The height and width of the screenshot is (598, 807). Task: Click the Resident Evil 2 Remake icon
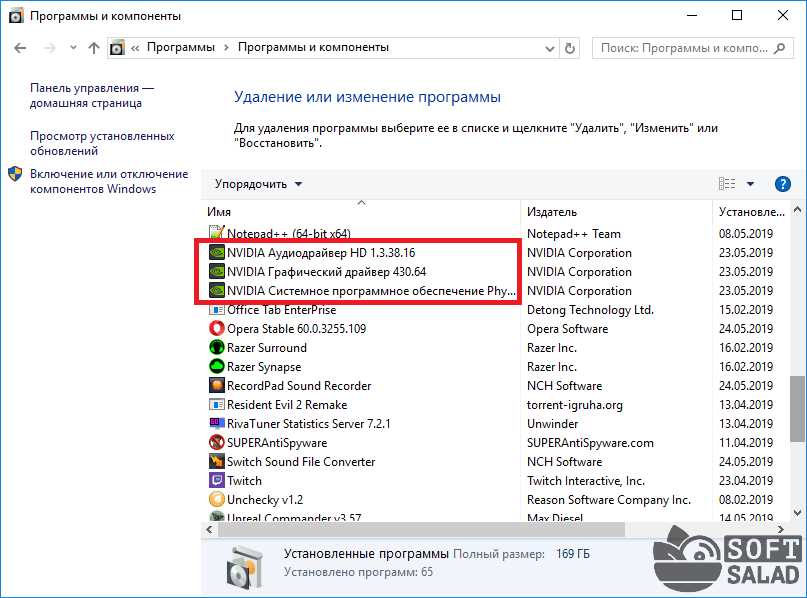215,404
